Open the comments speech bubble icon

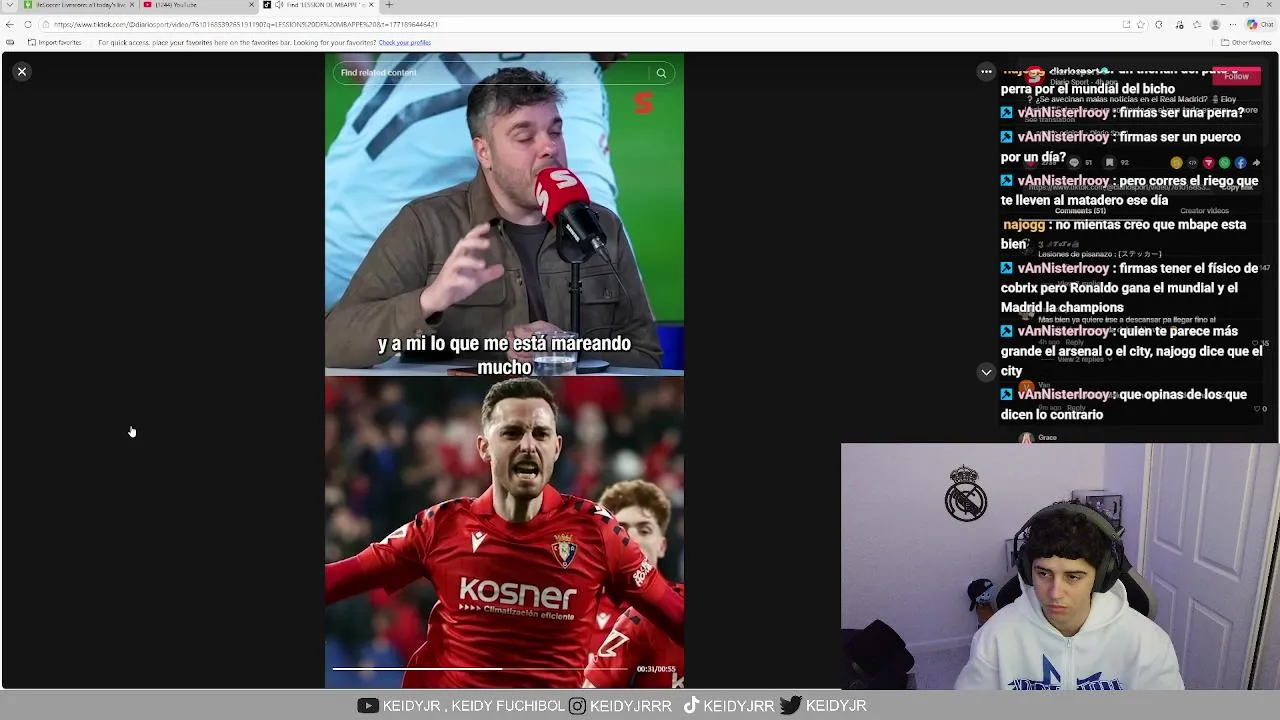tap(1074, 163)
